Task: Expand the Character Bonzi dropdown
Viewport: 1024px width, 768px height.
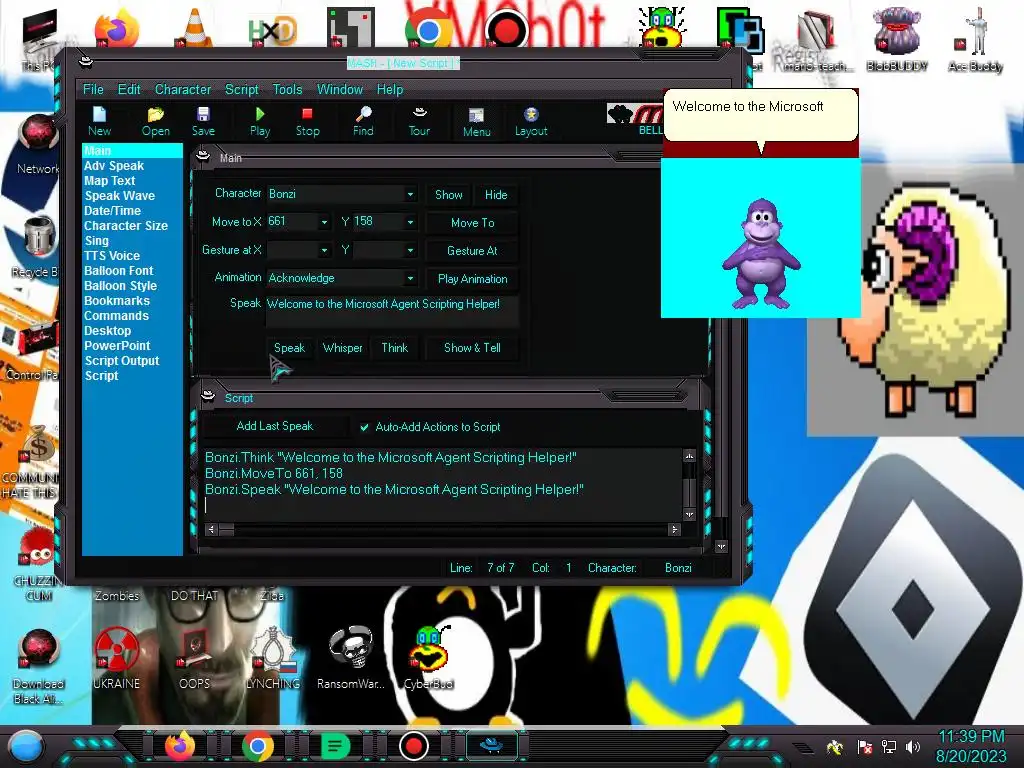Action: tap(409, 195)
